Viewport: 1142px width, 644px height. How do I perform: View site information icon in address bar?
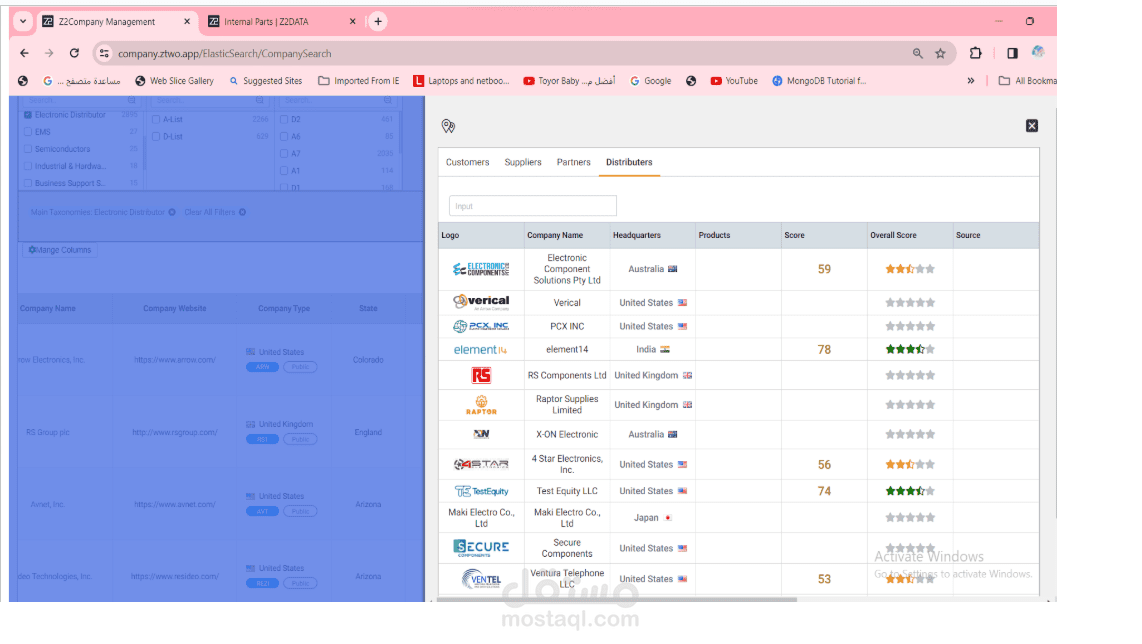104,53
